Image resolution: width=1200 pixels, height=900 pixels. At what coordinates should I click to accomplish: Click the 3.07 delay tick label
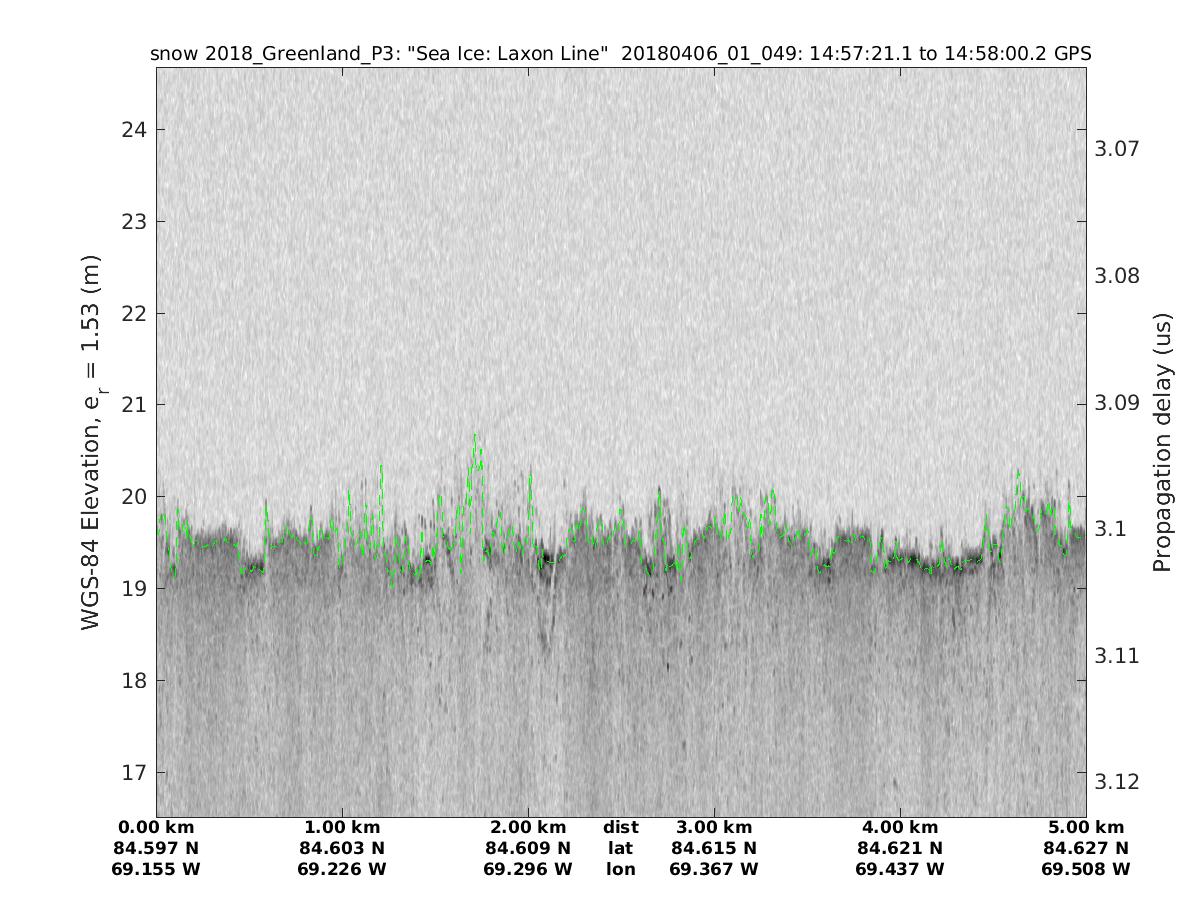1117,149
